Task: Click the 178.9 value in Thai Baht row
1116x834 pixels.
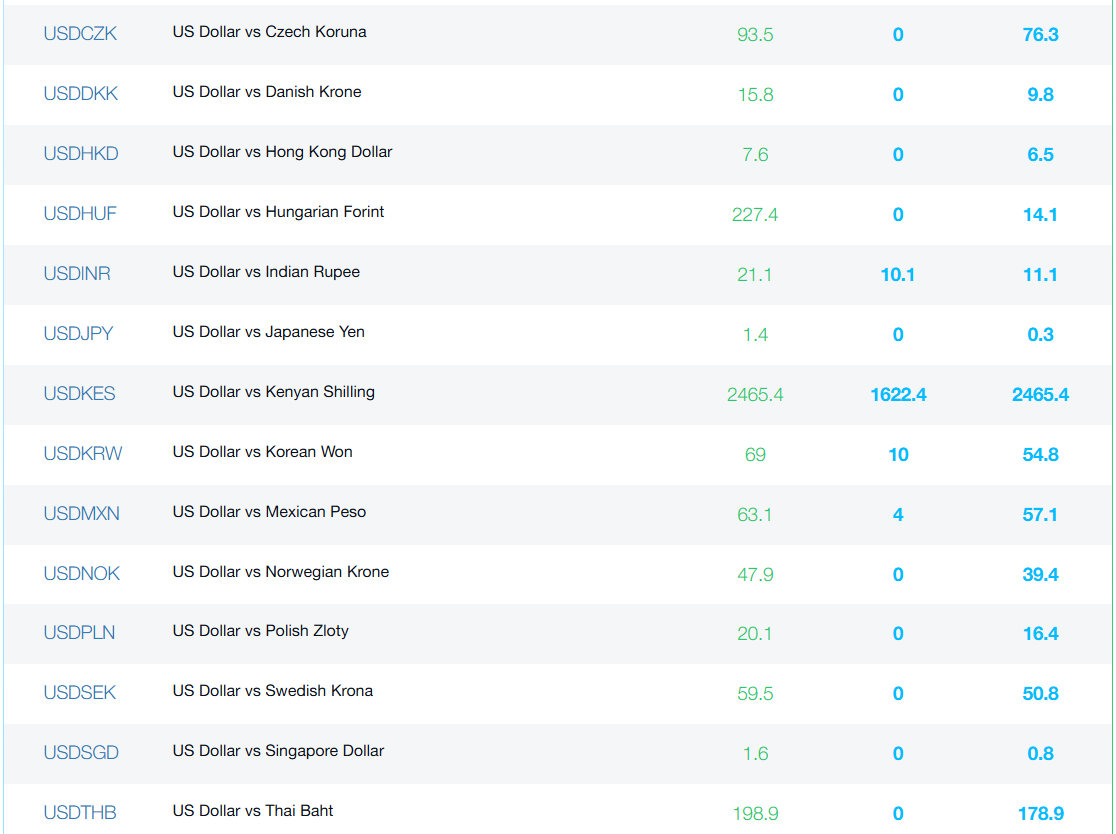Action: tap(1040, 814)
